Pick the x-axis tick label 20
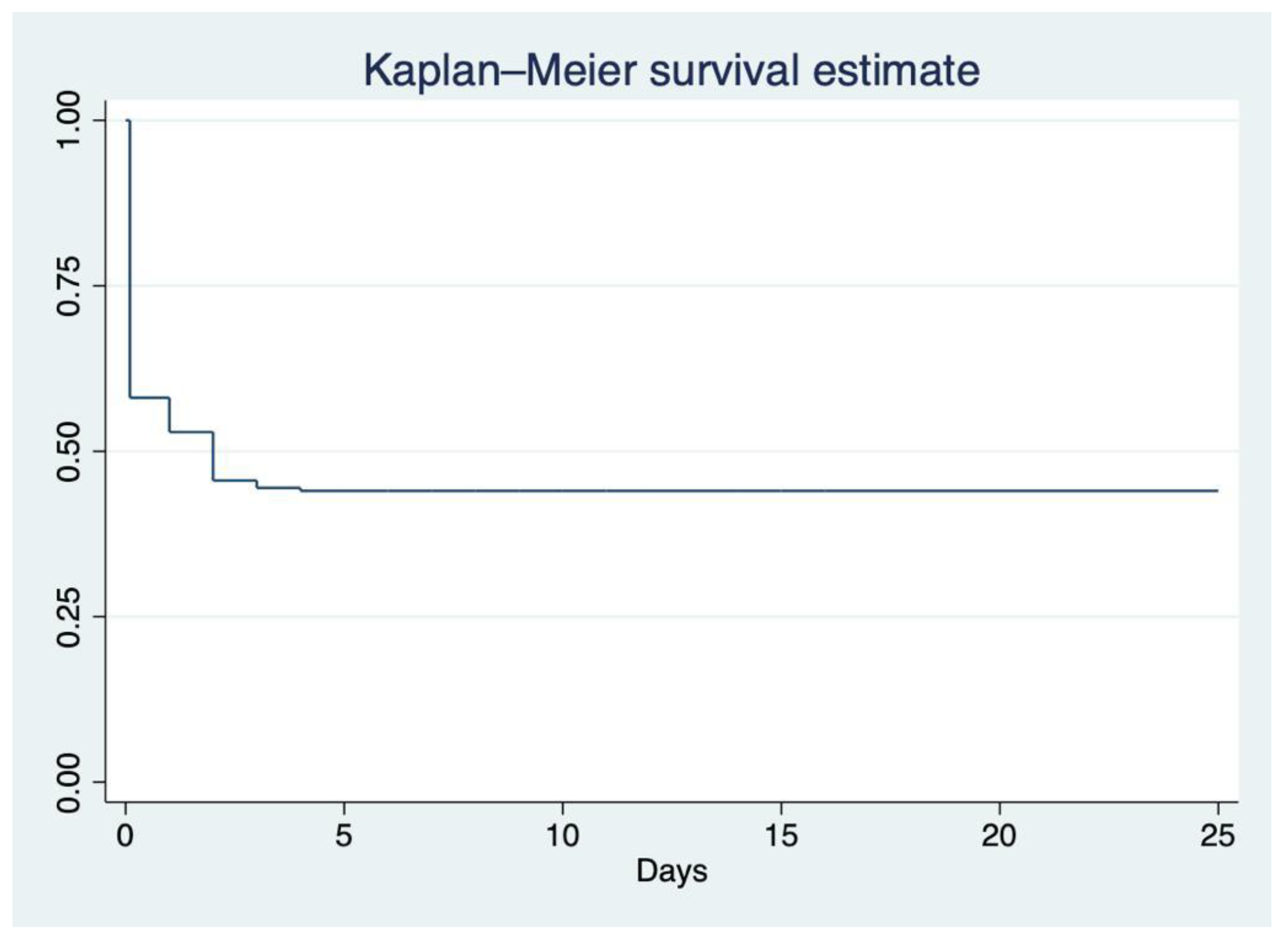 pos(999,836)
